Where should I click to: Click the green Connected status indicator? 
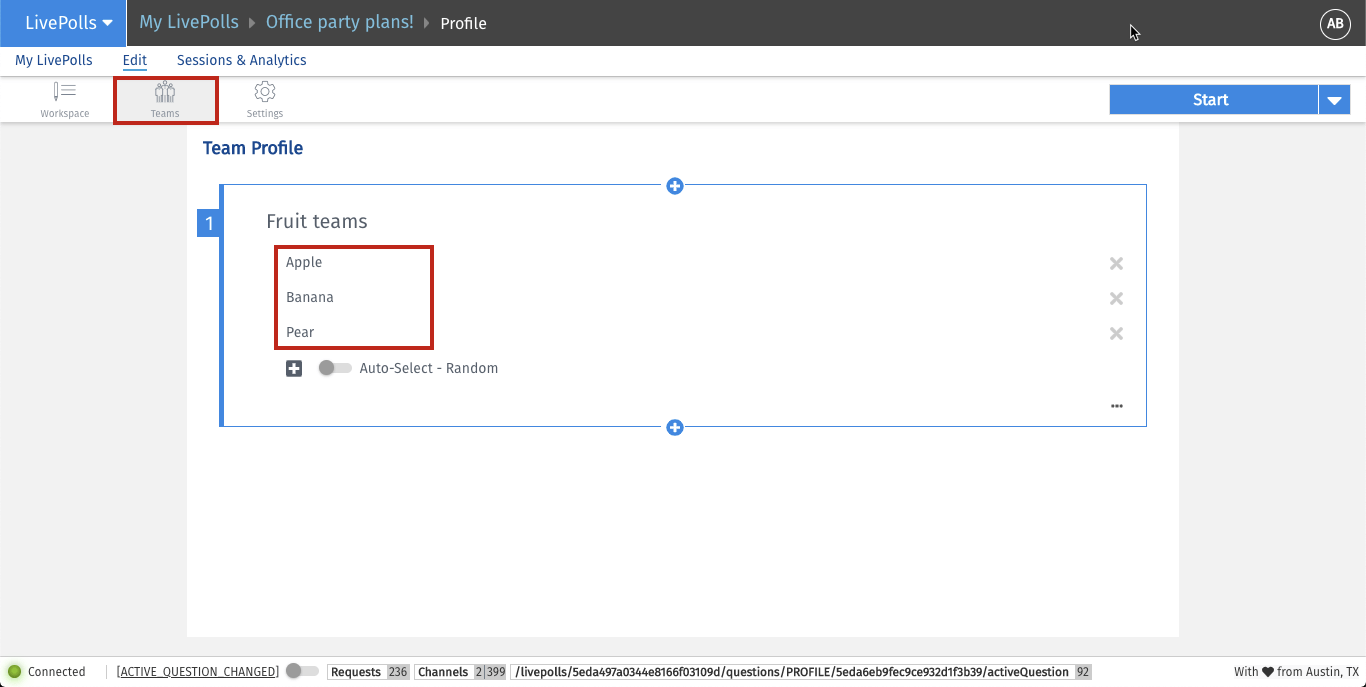(15, 672)
